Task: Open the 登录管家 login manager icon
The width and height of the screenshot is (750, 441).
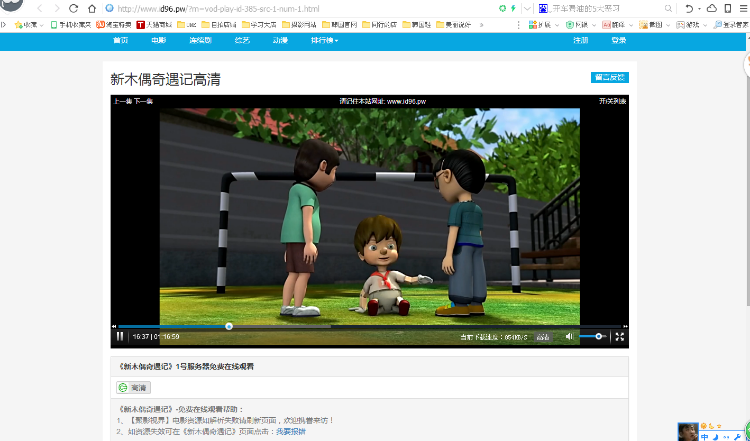Action: (717, 25)
